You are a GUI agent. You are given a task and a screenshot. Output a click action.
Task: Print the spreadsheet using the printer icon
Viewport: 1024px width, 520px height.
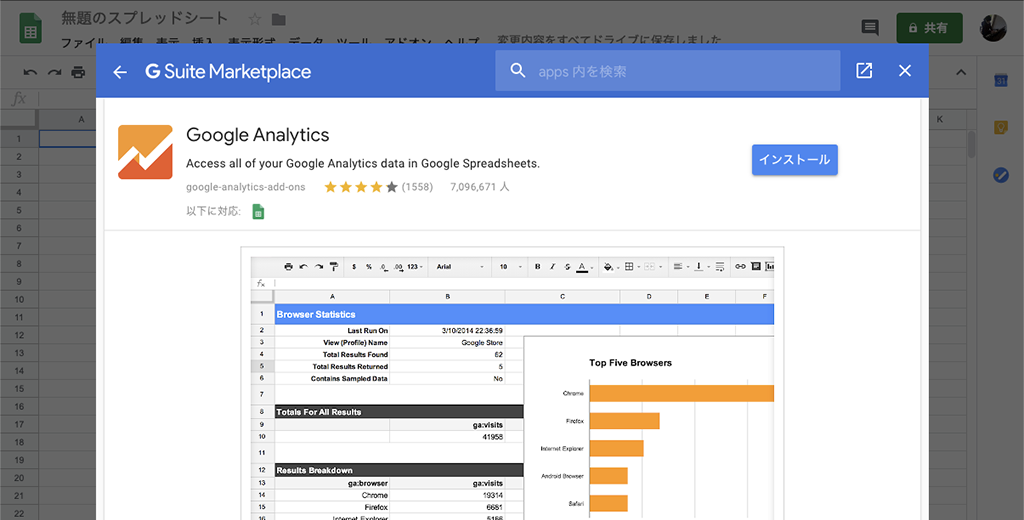[78, 73]
